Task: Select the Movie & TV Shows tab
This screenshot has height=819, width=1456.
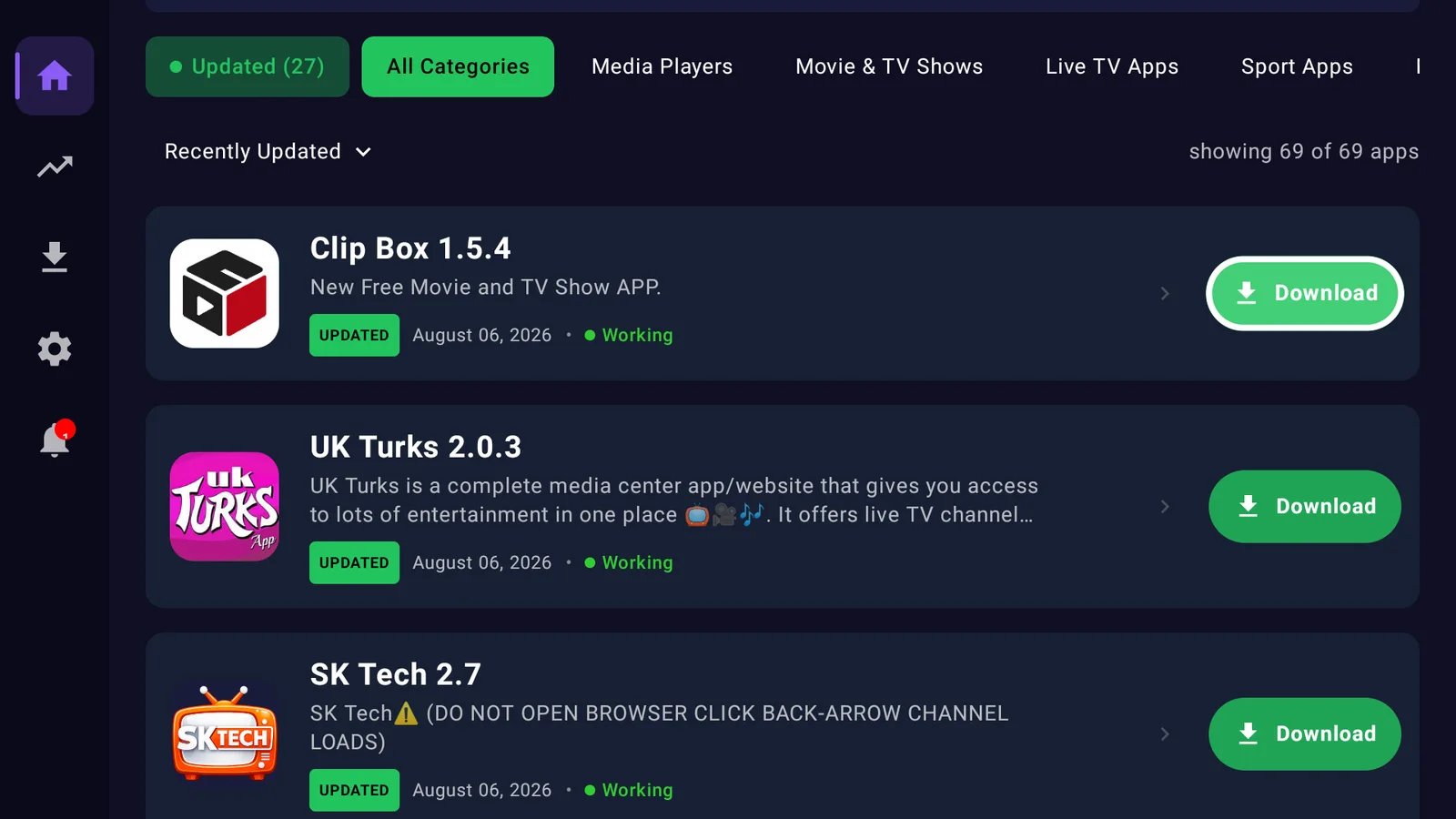Action: coord(889,66)
